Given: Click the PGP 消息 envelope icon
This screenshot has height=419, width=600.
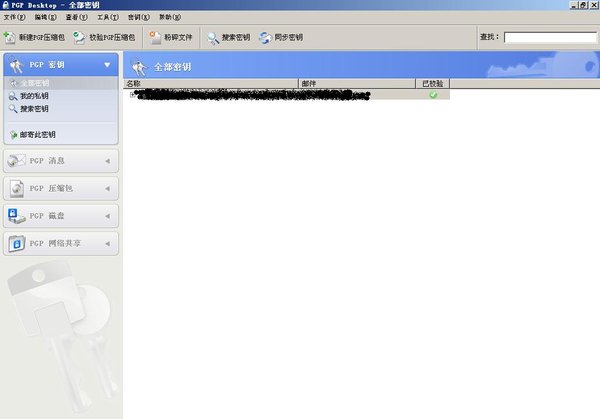Looking at the screenshot, I should (16, 161).
